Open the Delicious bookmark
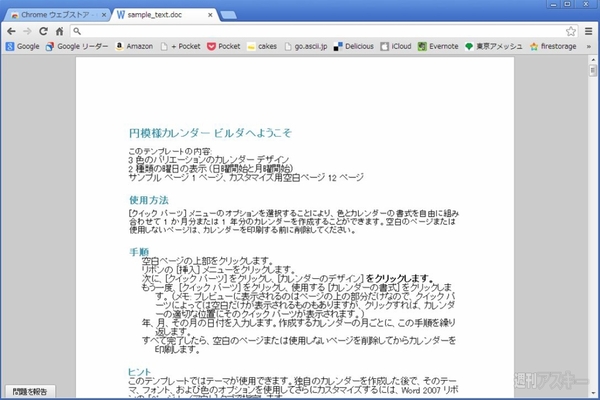 point(354,46)
